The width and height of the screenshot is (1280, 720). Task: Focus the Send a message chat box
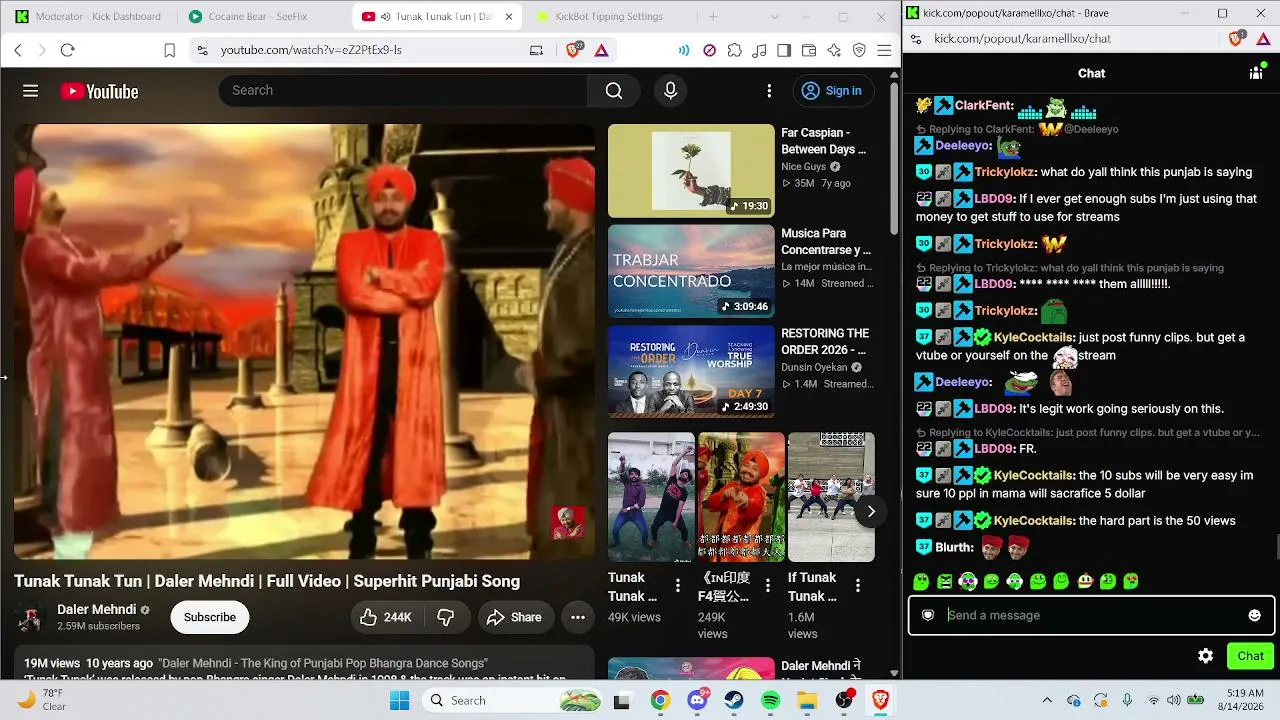tap(1091, 615)
